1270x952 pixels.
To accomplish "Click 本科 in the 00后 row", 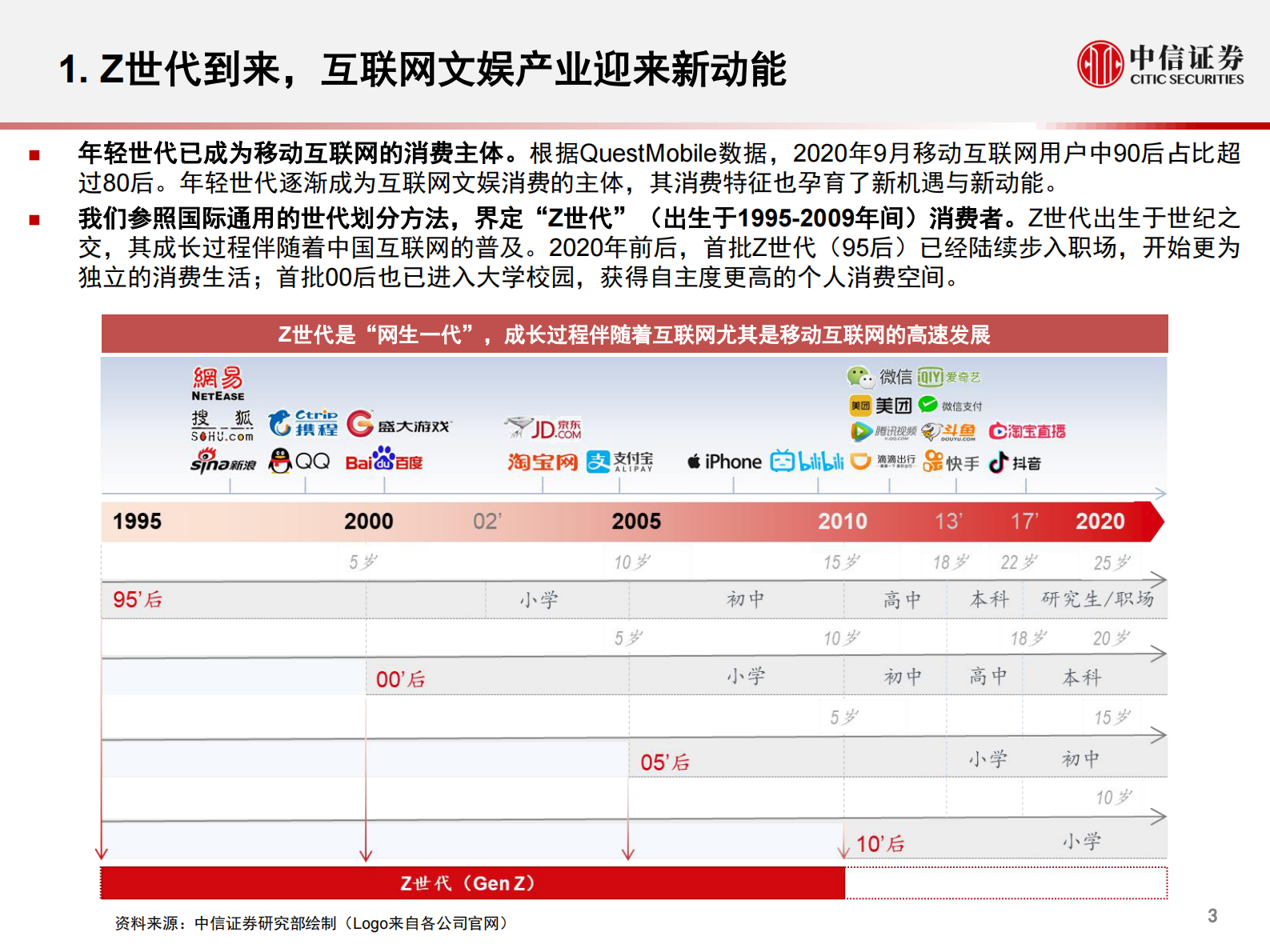I will 1082,678.
